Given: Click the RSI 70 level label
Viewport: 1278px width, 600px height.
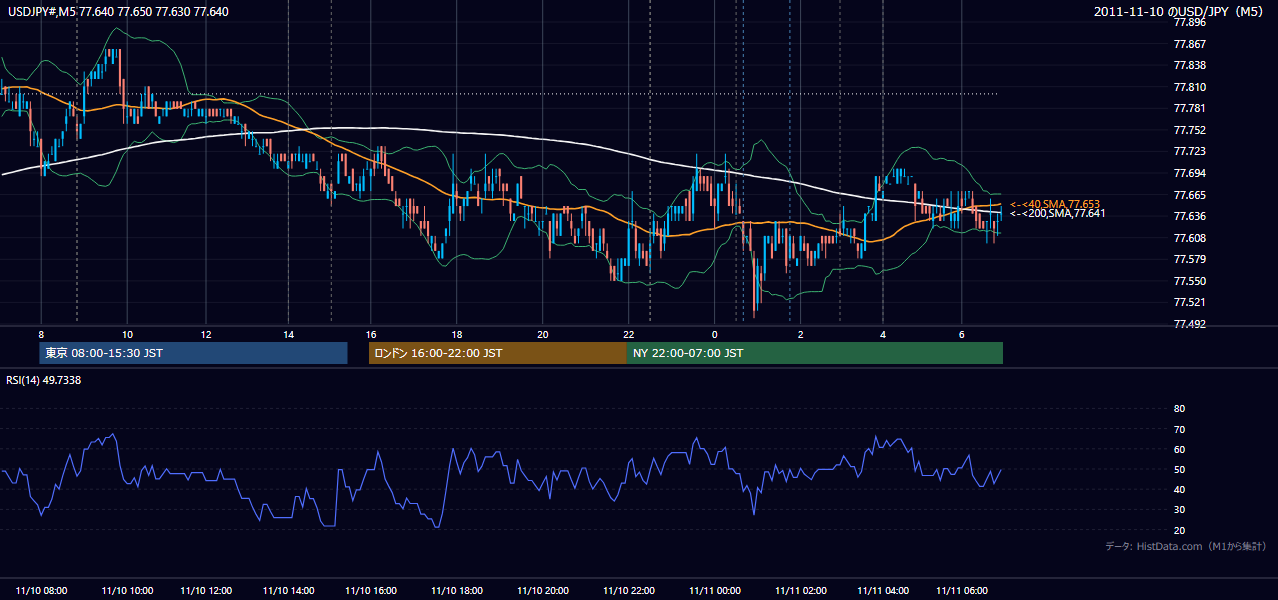Looking at the screenshot, I should (x=1179, y=429).
